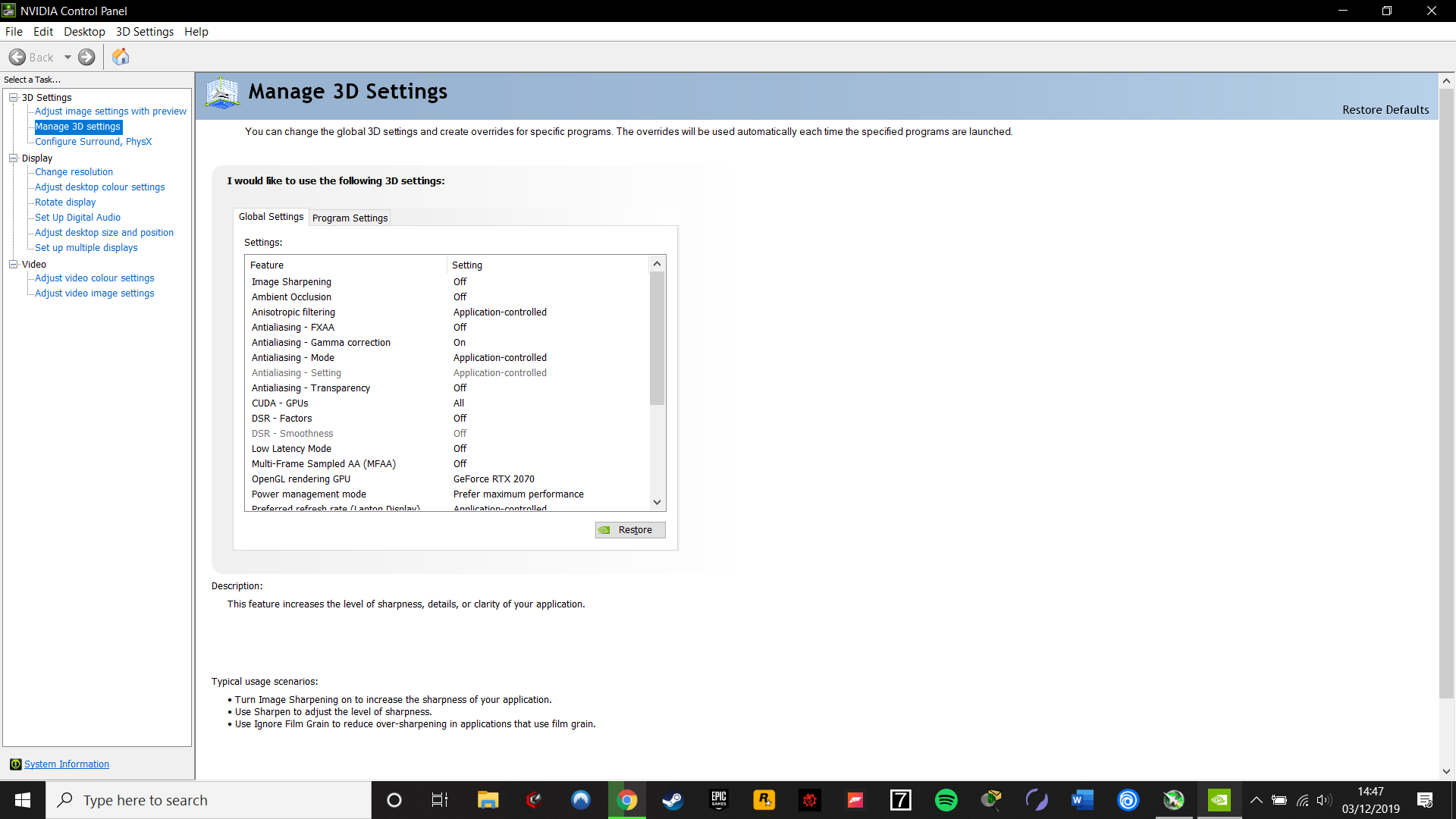Click the Cortana circle icon
Image resolution: width=1456 pixels, height=819 pixels.
click(x=394, y=800)
